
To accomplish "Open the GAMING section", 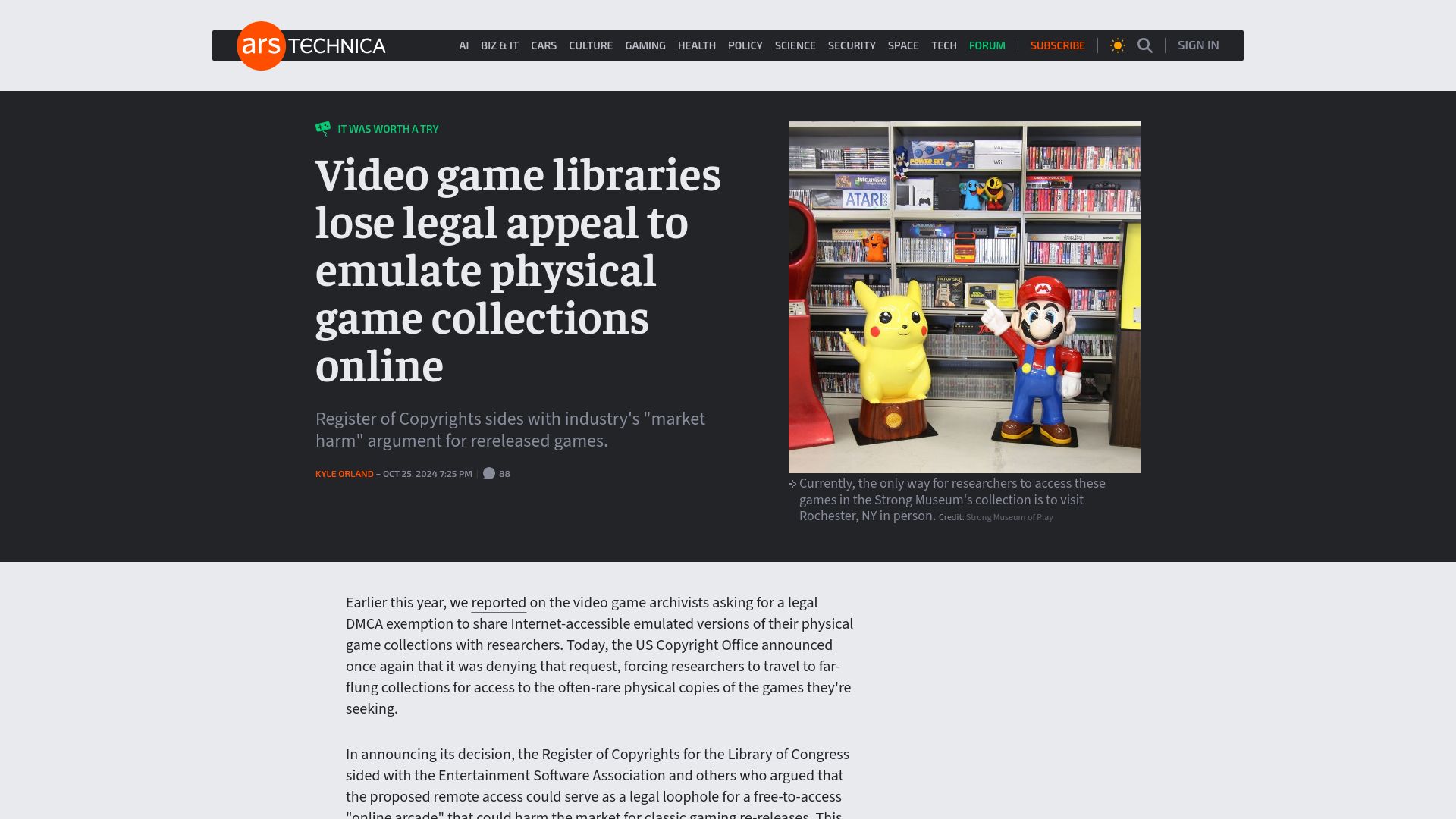I will point(645,45).
